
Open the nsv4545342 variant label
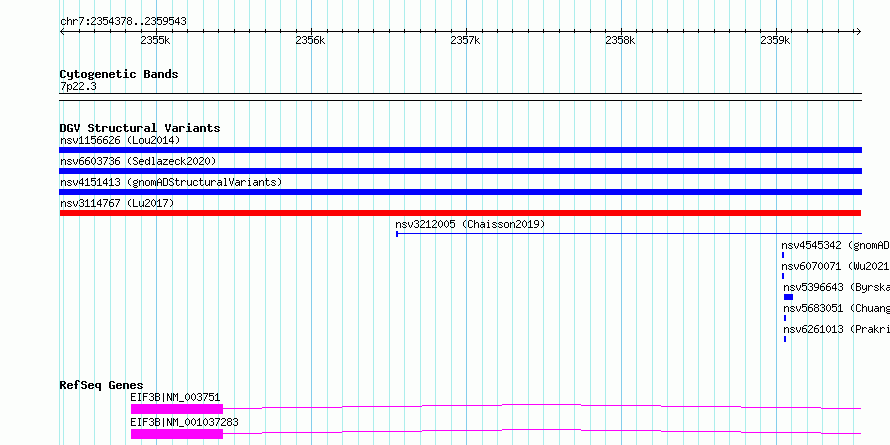coord(836,245)
